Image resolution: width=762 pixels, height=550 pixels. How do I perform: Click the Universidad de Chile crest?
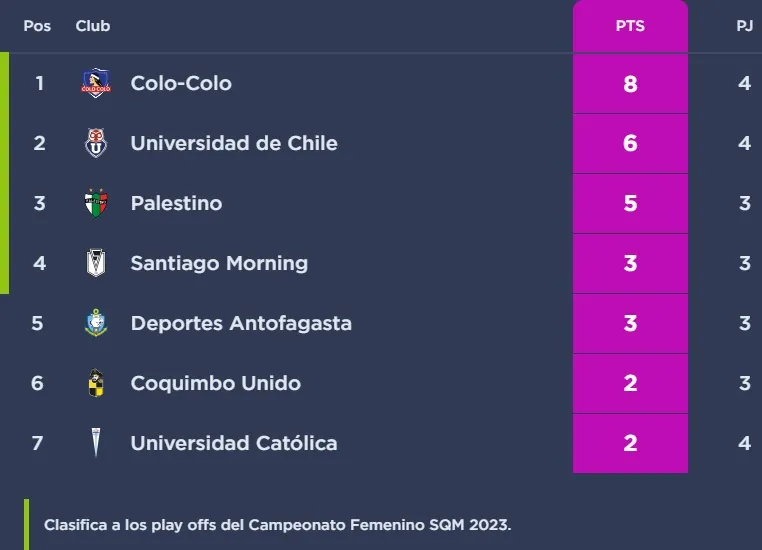click(x=95, y=143)
